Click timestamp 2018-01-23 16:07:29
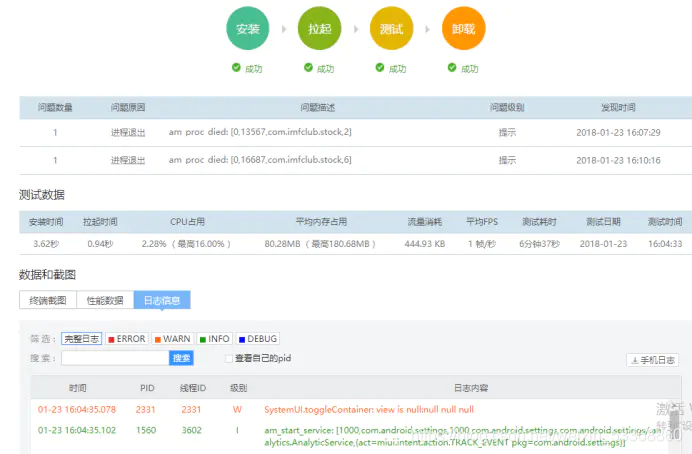This screenshot has width=692, height=454. (618, 132)
